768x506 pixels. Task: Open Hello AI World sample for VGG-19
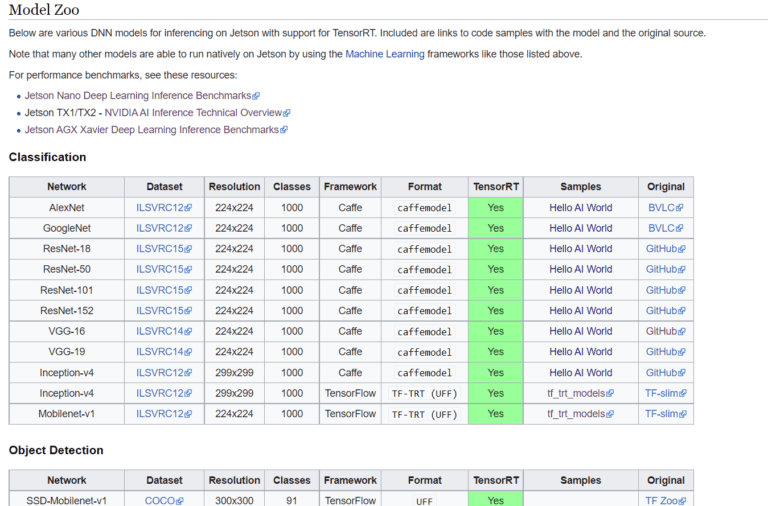pyautogui.click(x=580, y=352)
